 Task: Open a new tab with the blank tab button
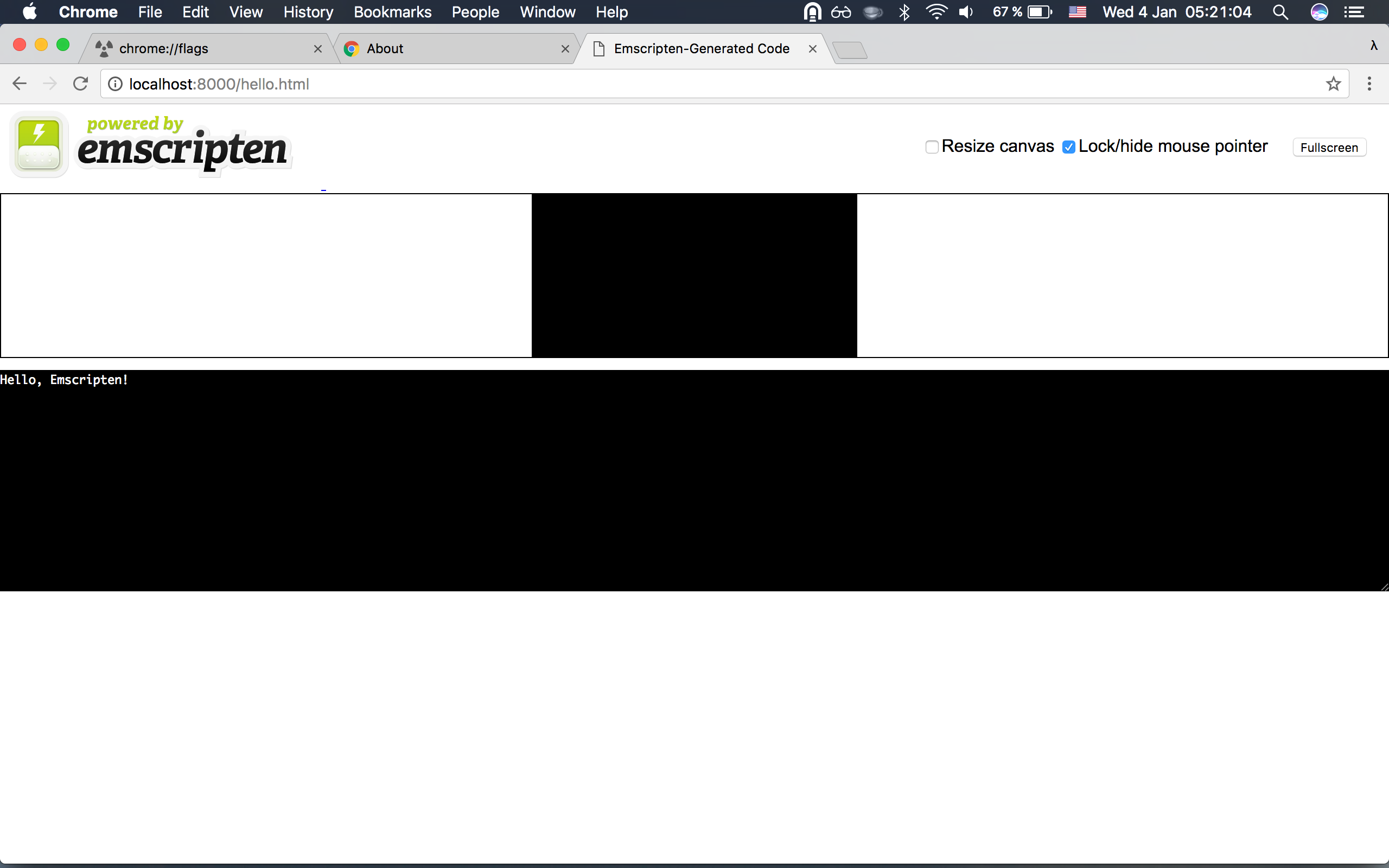(x=850, y=50)
